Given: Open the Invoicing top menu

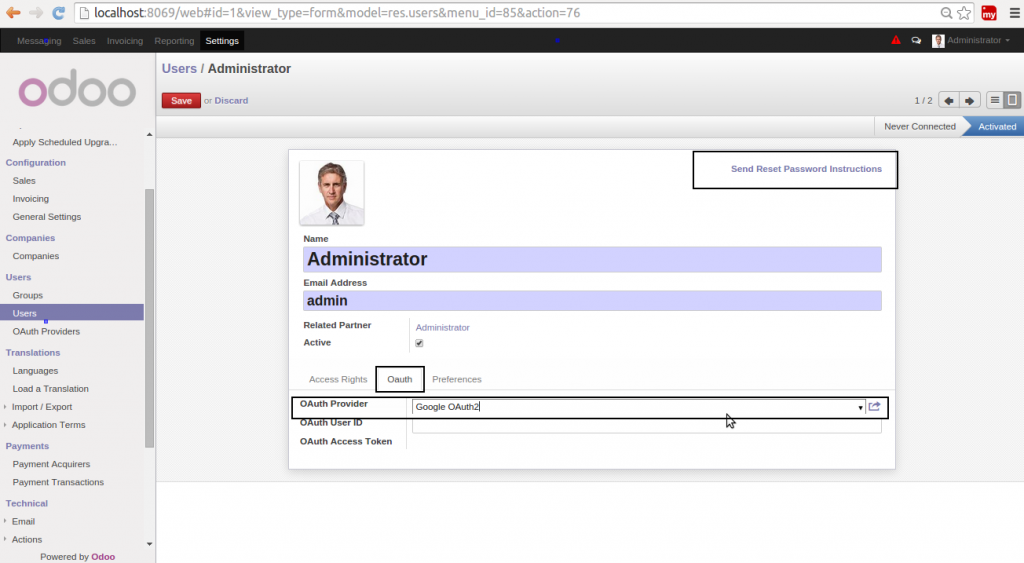Looking at the screenshot, I should 125,40.
